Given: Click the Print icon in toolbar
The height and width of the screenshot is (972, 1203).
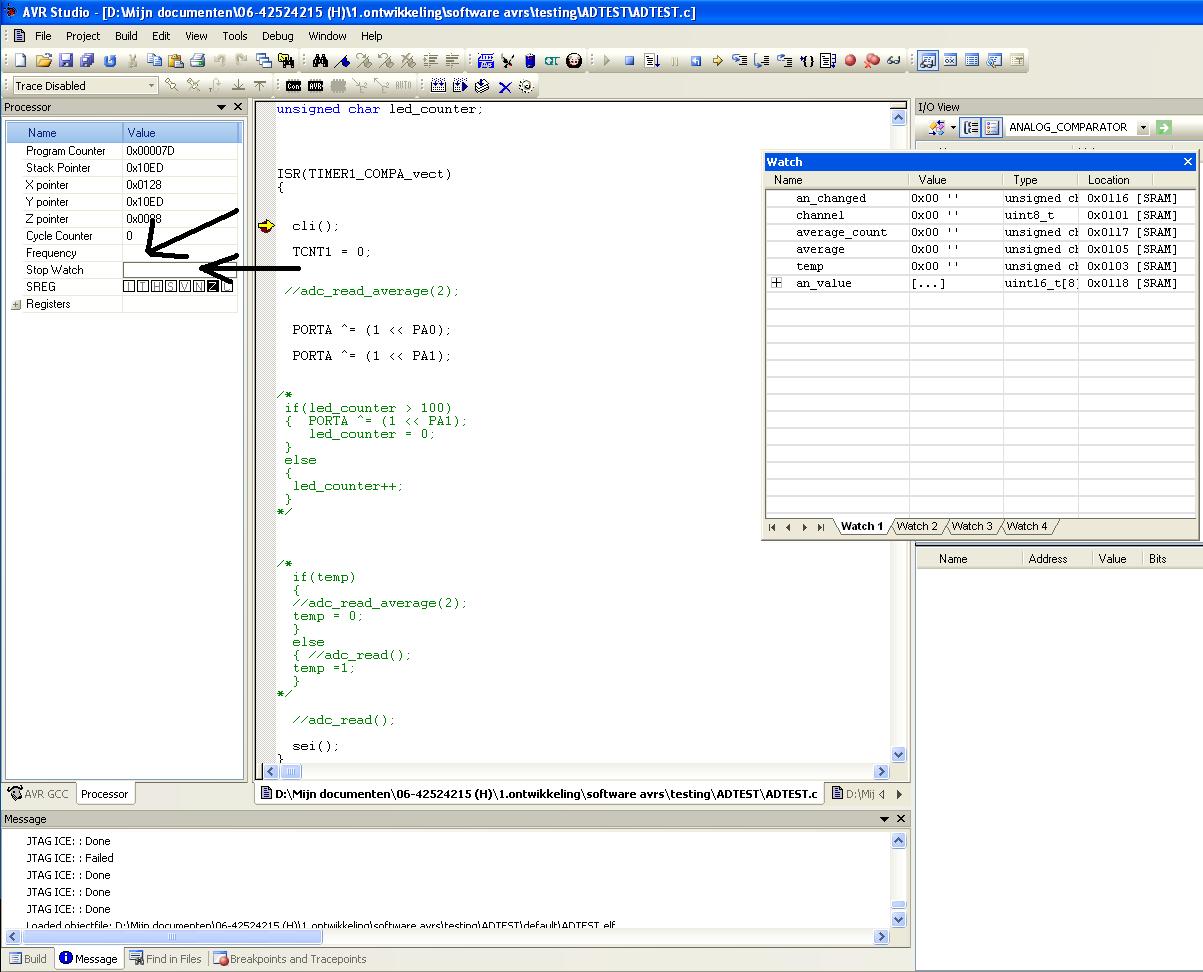Looking at the screenshot, I should click(x=197, y=61).
